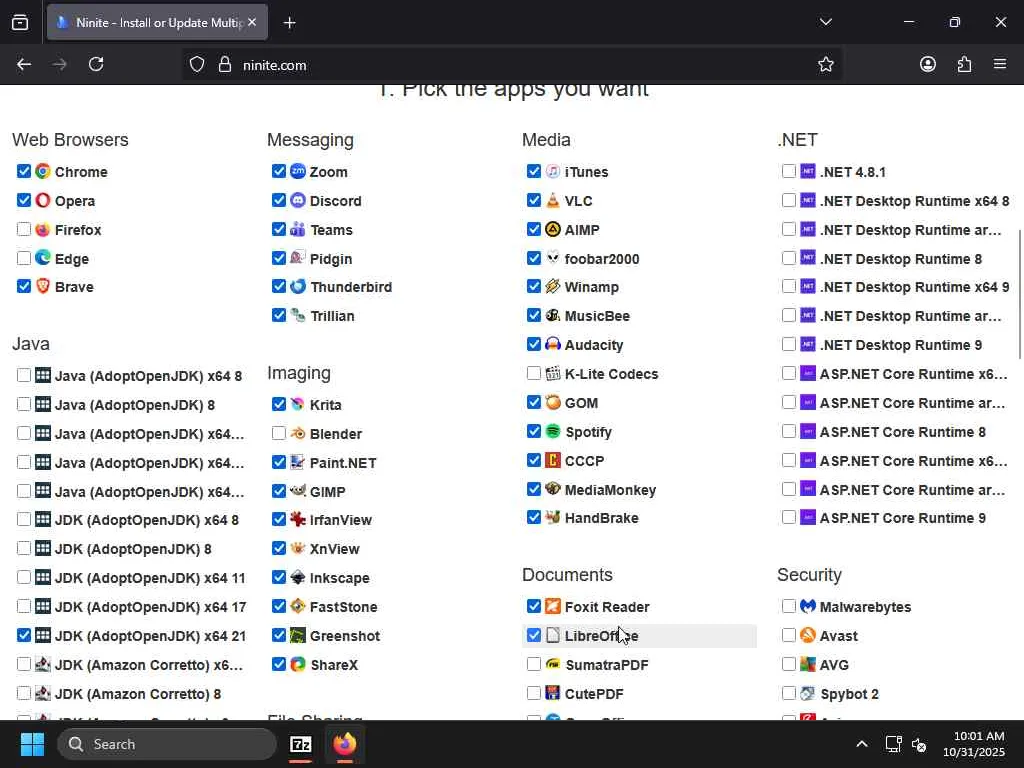Uncheck the Teams checkbox
Image resolution: width=1024 pixels, height=768 pixels.
click(x=279, y=229)
